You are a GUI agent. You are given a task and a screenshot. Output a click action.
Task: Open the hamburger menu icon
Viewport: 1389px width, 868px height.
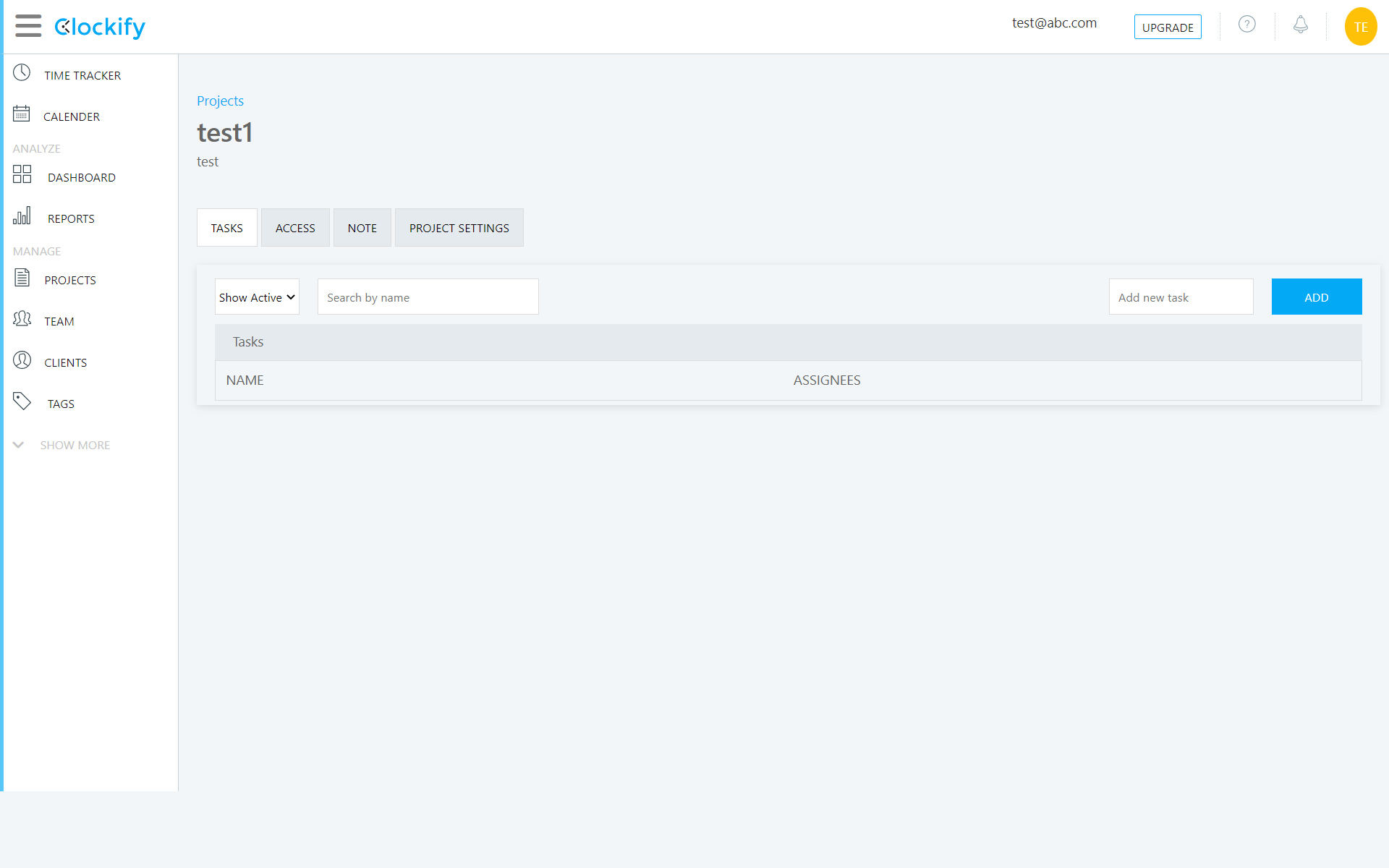(28, 26)
